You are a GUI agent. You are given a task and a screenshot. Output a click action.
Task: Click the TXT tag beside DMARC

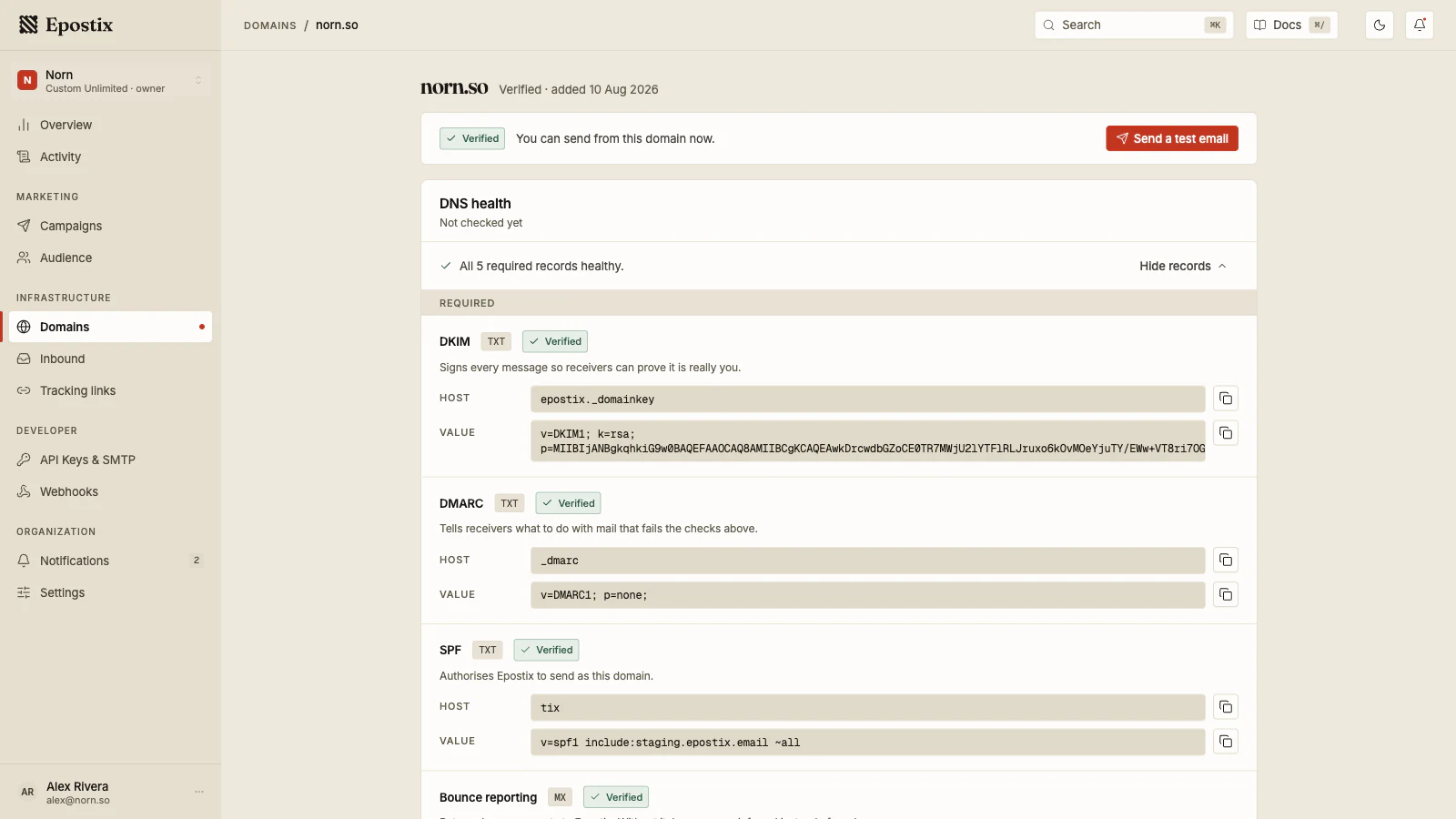click(510, 503)
